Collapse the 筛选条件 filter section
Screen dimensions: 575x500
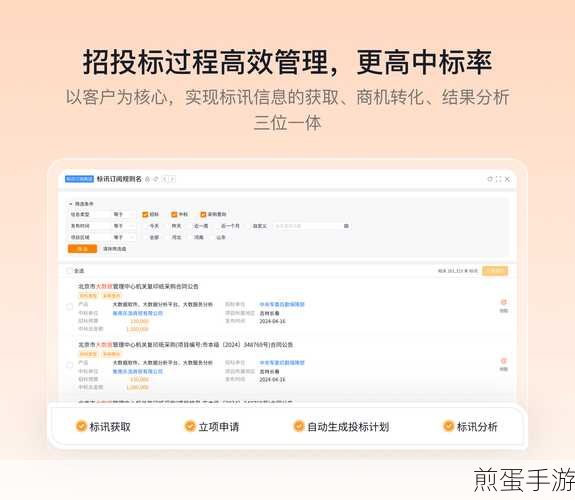71,204
